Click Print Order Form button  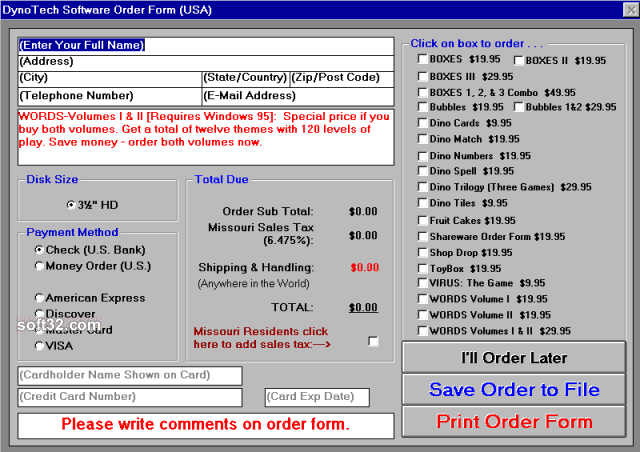[x=514, y=421]
